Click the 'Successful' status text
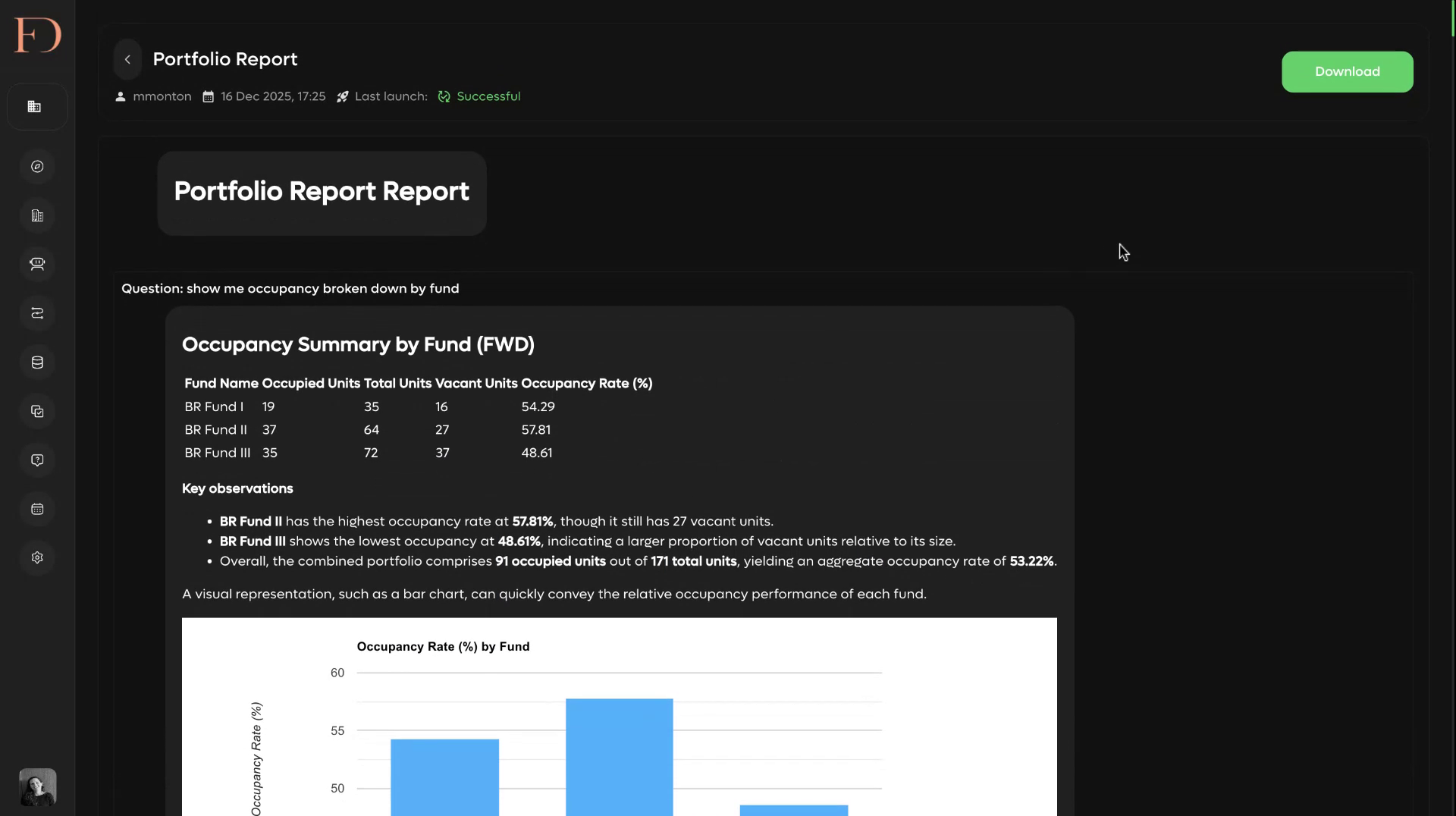The width and height of the screenshot is (1456, 816). point(488,97)
